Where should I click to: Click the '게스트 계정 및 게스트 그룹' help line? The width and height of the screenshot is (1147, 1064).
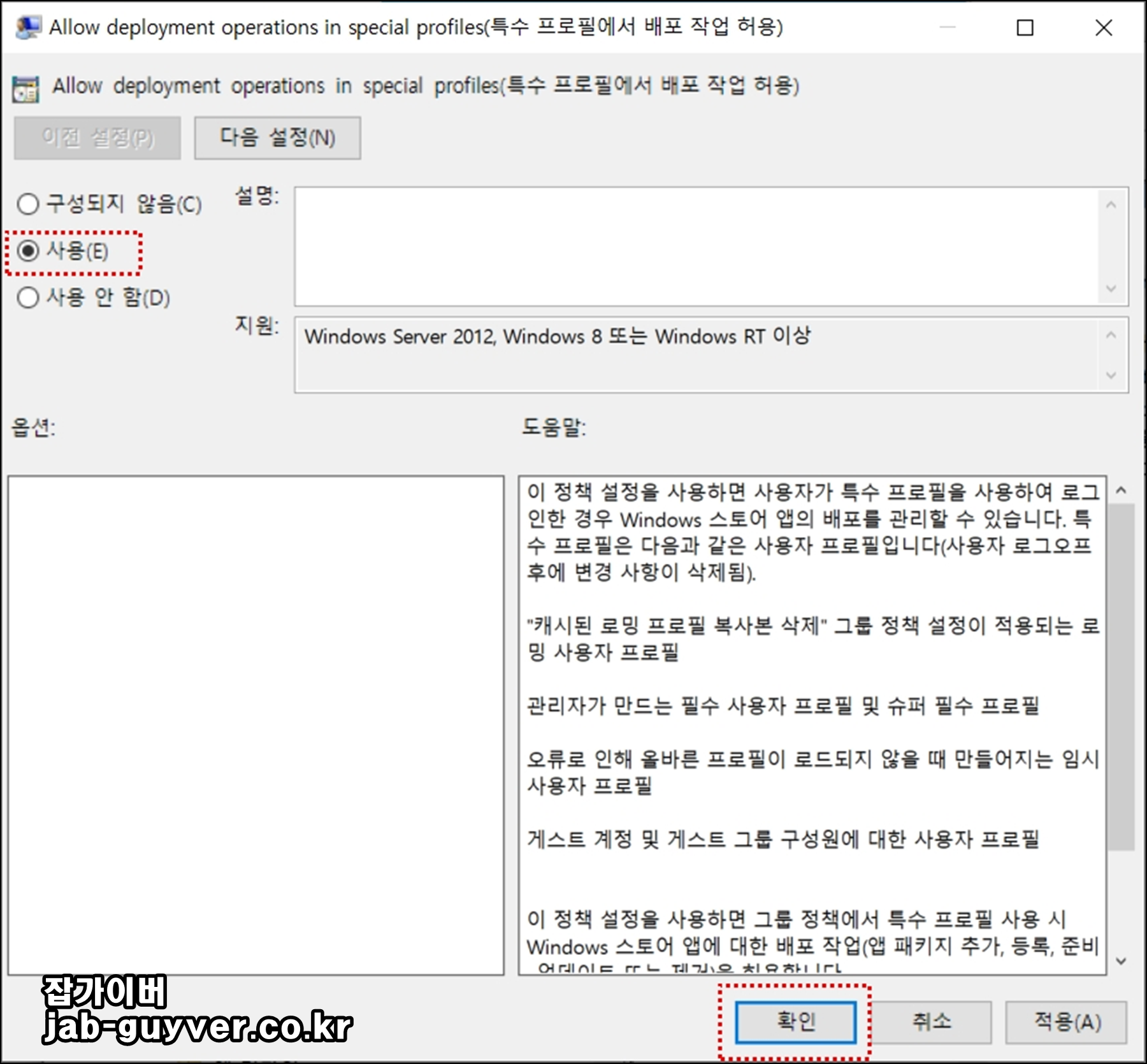click(x=783, y=839)
